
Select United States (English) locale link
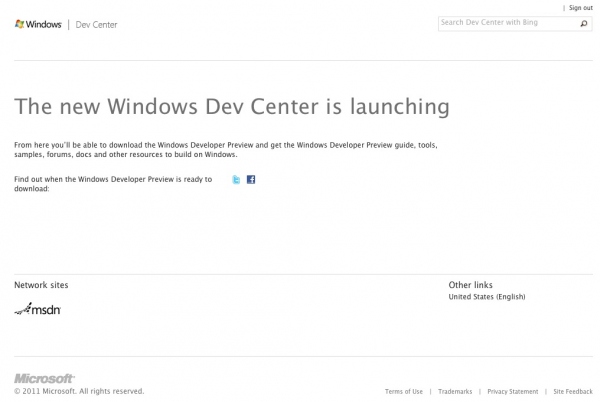point(487,297)
